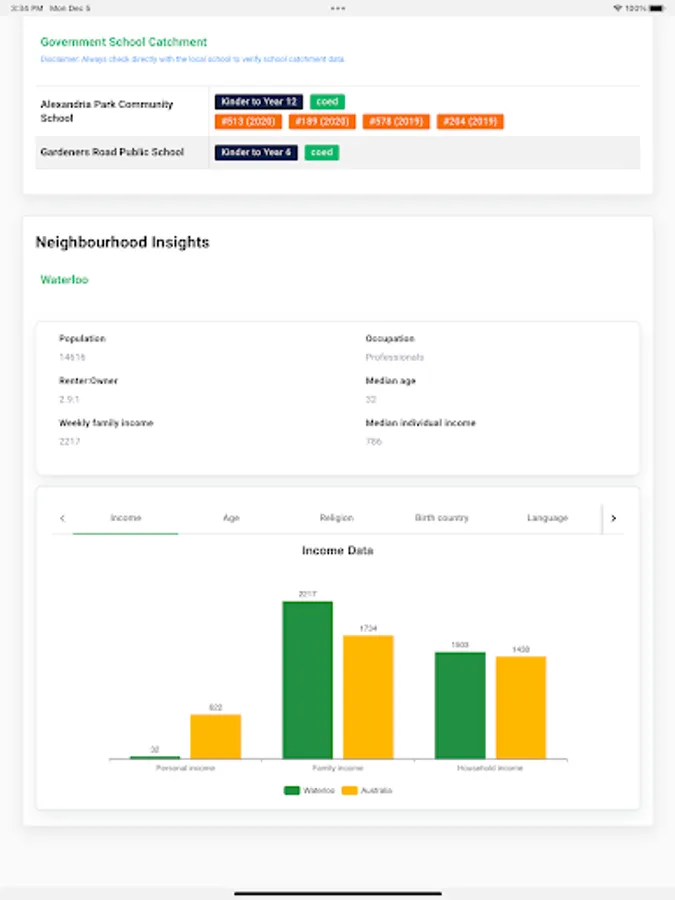Select the Income tab
This screenshot has width=675, height=900.
pos(126,518)
